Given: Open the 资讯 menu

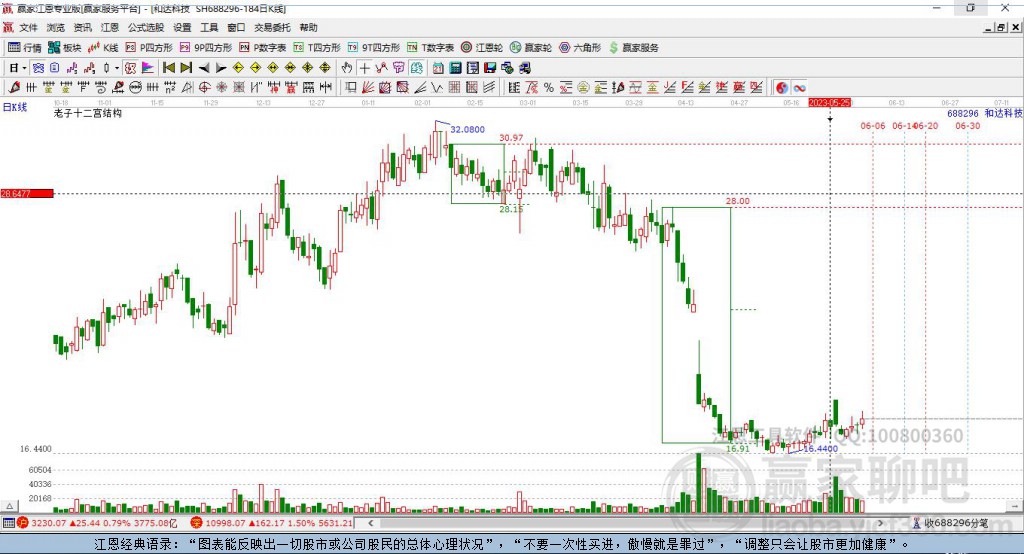Looking at the screenshot, I should tap(82, 27).
